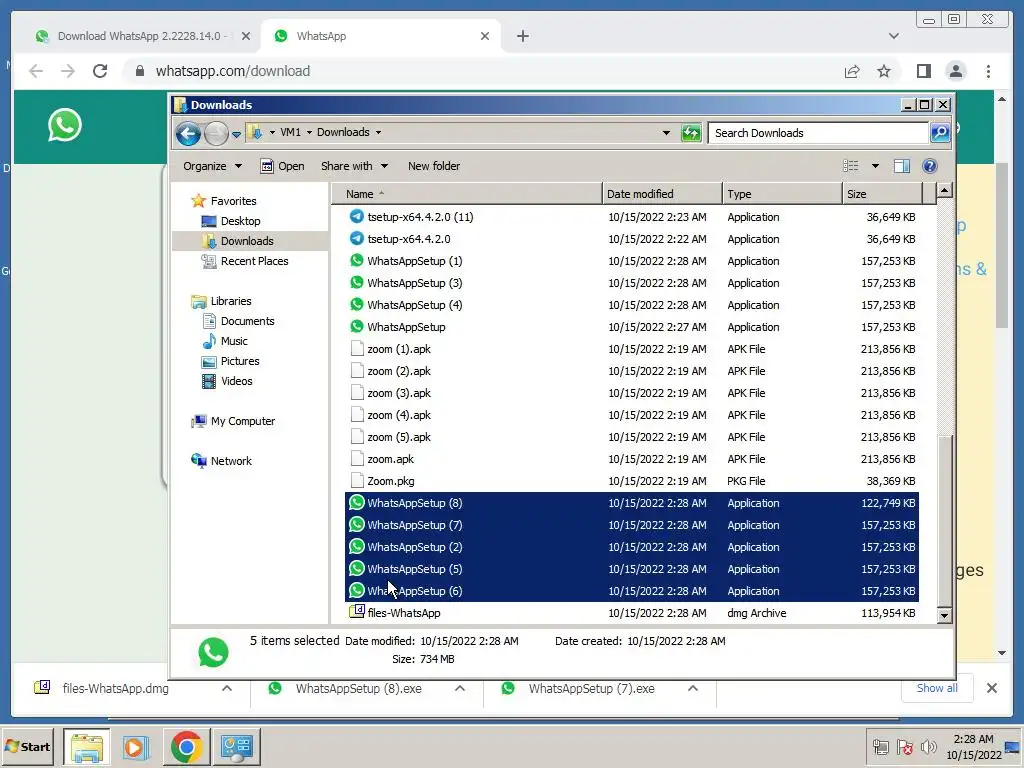1024x768 pixels.
Task: Expand WhatsAppSetup (8).exe download options chevron
Action: coord(460,688)
